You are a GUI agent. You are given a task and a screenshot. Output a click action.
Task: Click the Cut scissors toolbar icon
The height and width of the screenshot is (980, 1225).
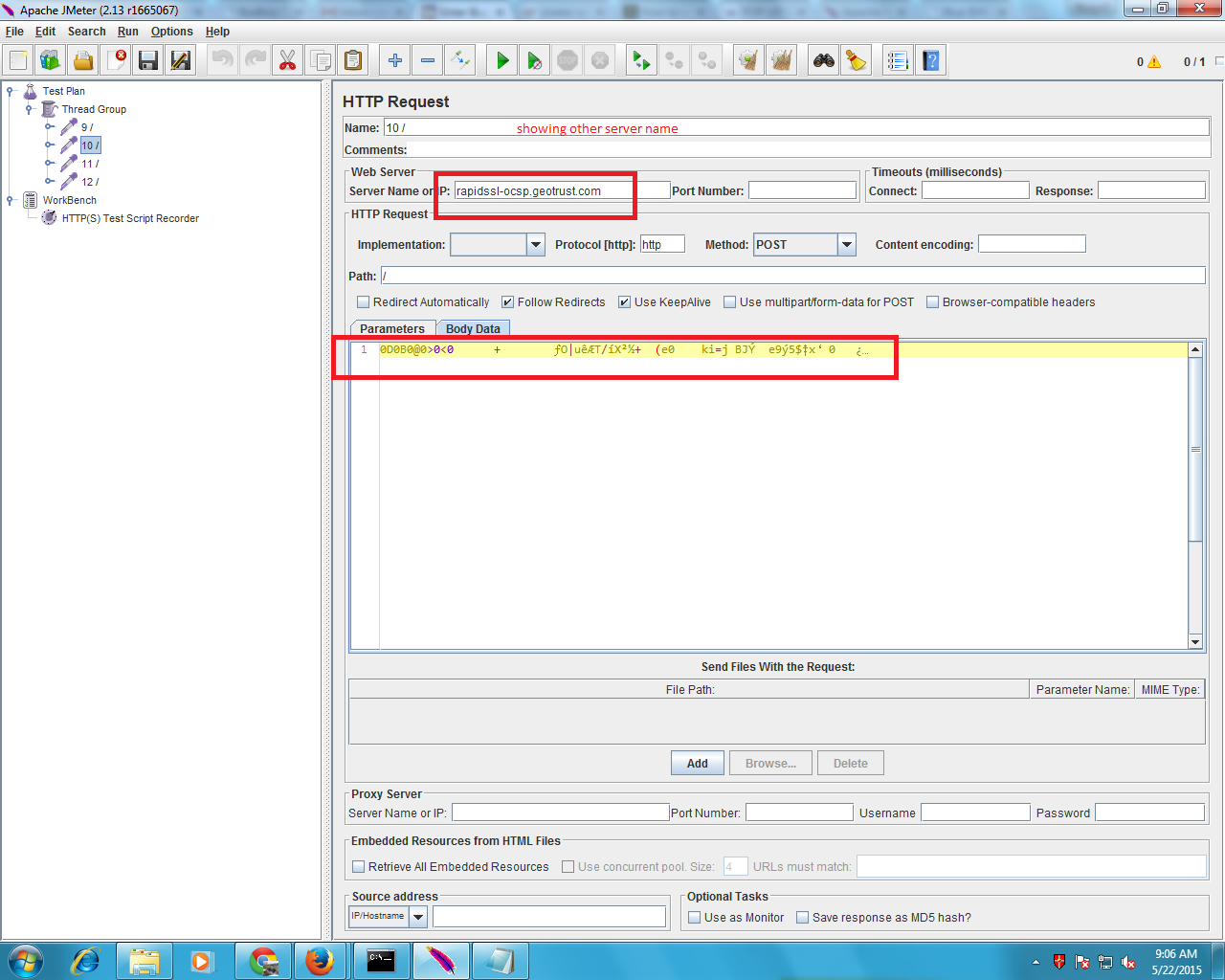tap(287, 60)
